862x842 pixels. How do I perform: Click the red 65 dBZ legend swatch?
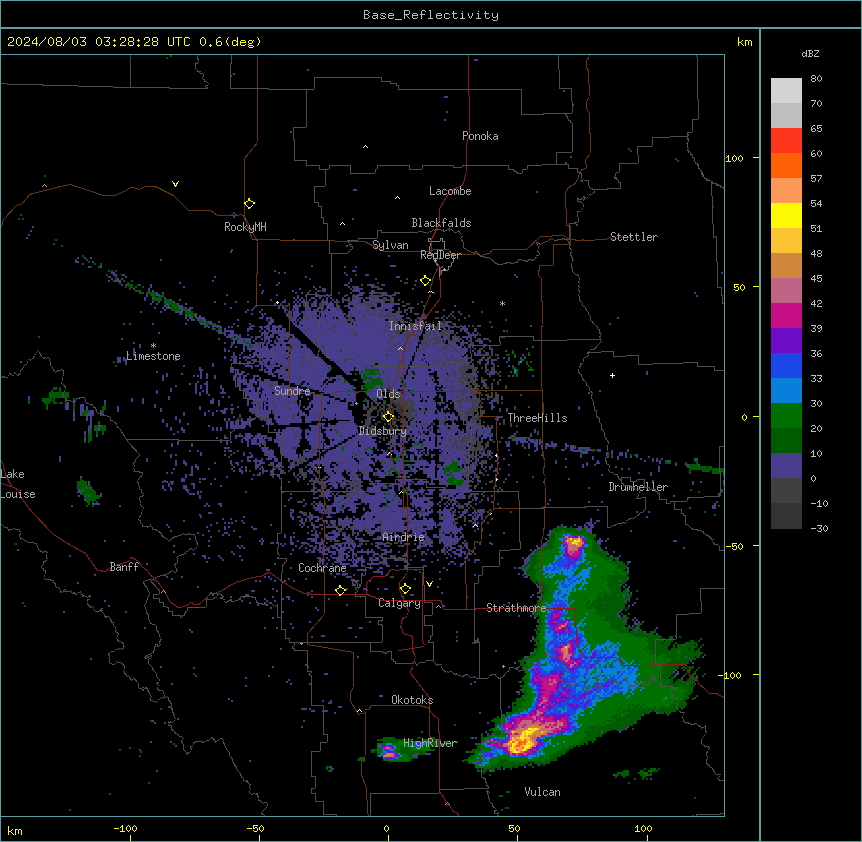coord(786,141)
